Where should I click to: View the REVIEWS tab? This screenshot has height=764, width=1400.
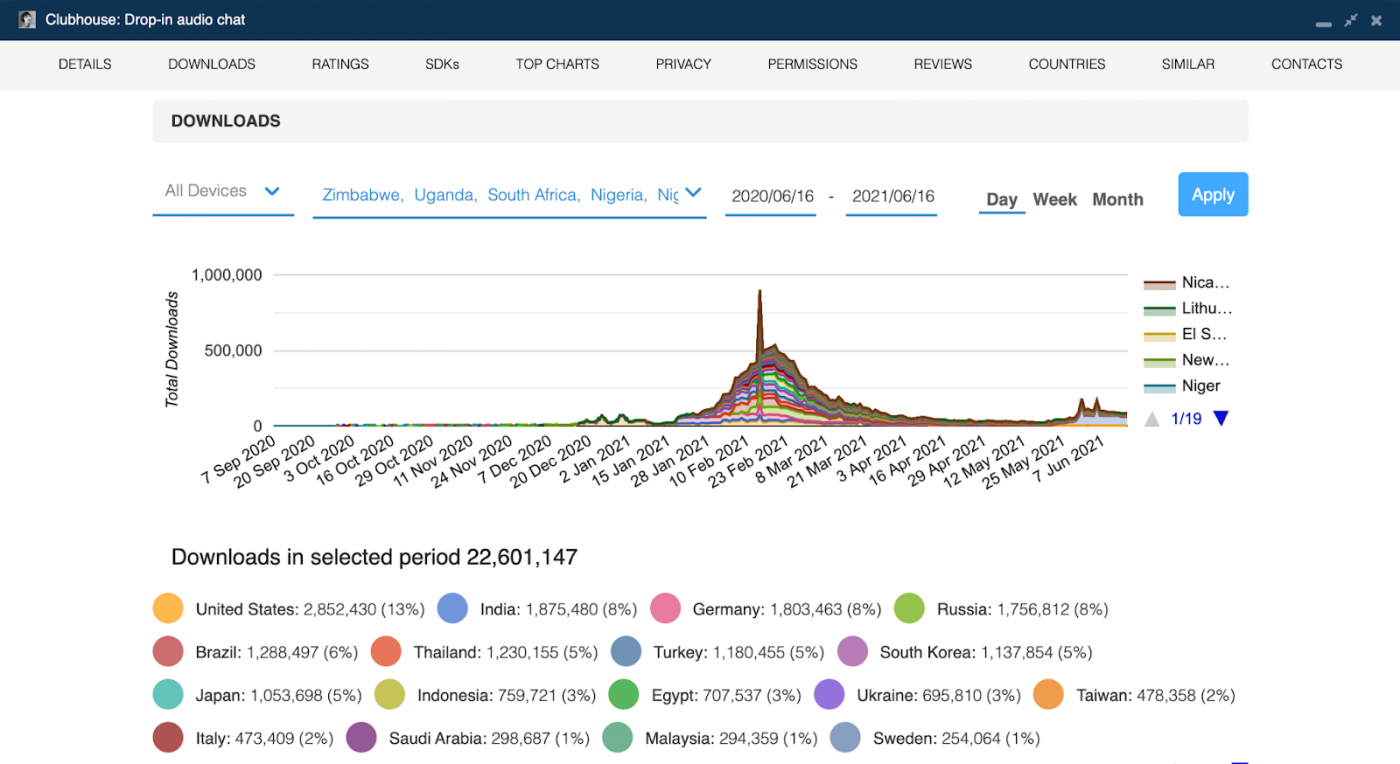coord(943,64)
